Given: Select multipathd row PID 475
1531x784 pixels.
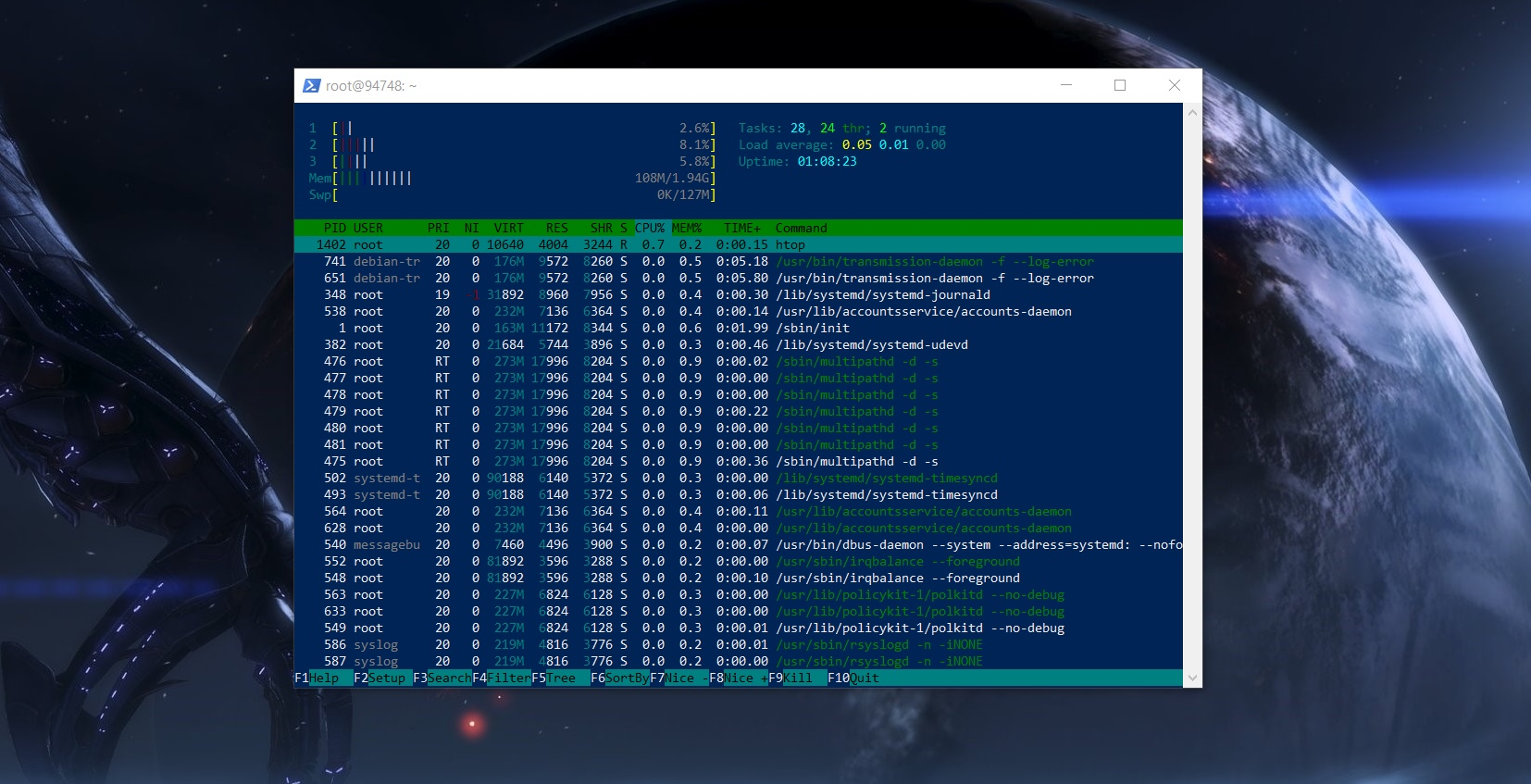Looking at the screenshot, I should coord(739,461).
